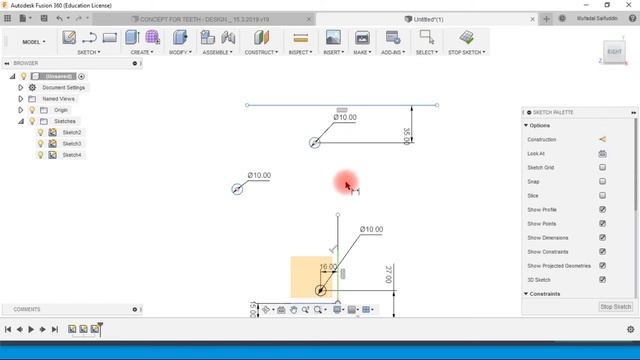Viewport: 640px width, 360px height.
Task: Click the Stop Sketch toolbar icon
Action: [467, 38]
